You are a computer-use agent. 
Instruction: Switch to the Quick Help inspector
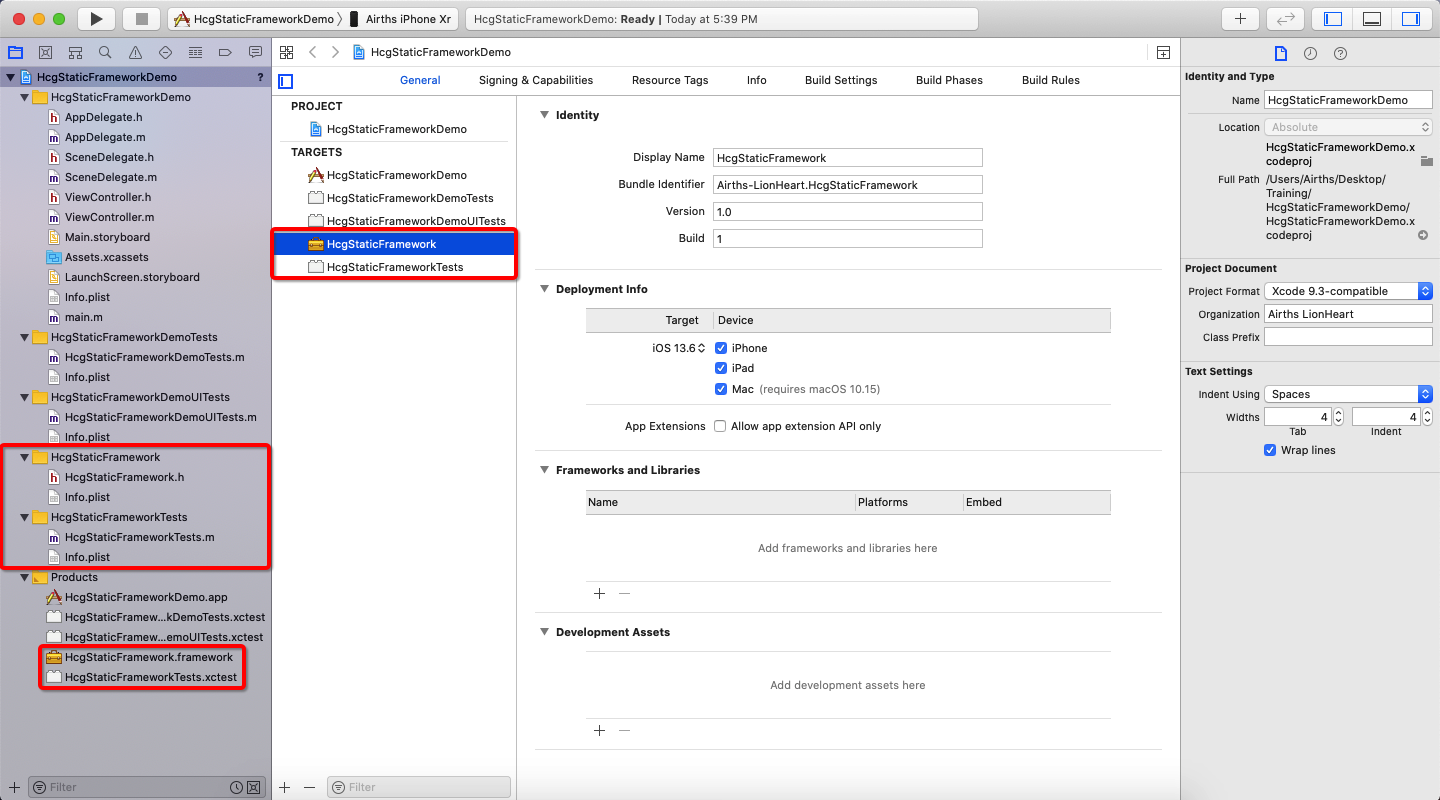point(1340,52)
